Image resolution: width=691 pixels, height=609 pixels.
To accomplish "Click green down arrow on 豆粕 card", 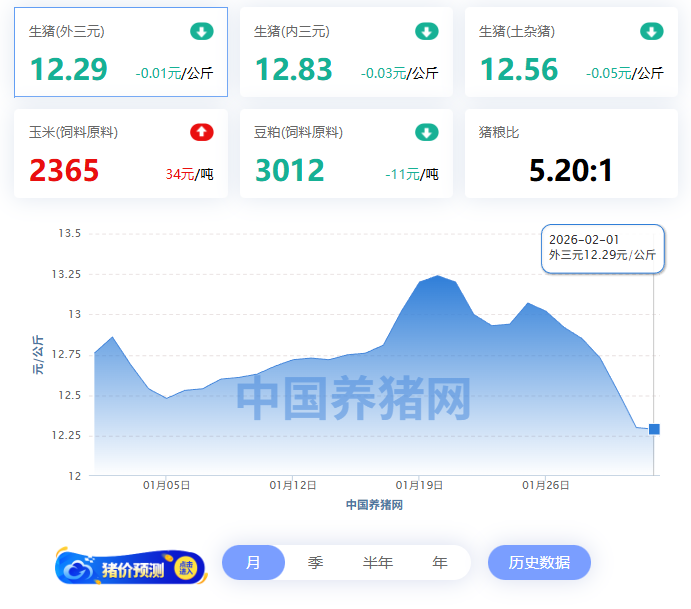I will (x=427, y=133).
